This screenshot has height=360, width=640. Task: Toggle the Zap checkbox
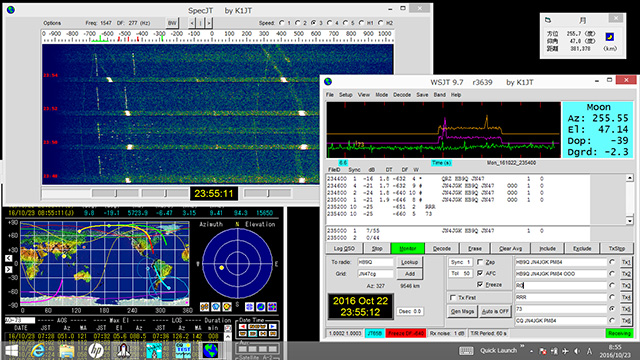pyautogui.click(x=480, y=262)
